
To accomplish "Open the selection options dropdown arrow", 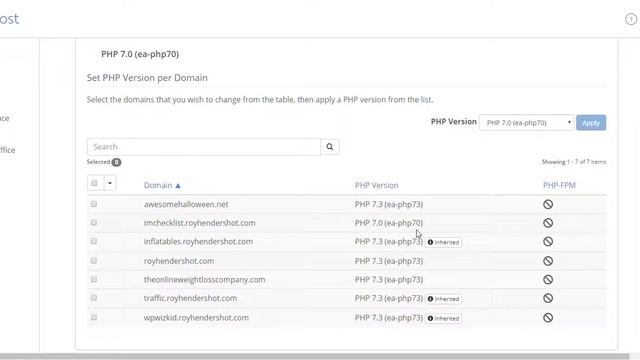I will click(x=110, y=183).
